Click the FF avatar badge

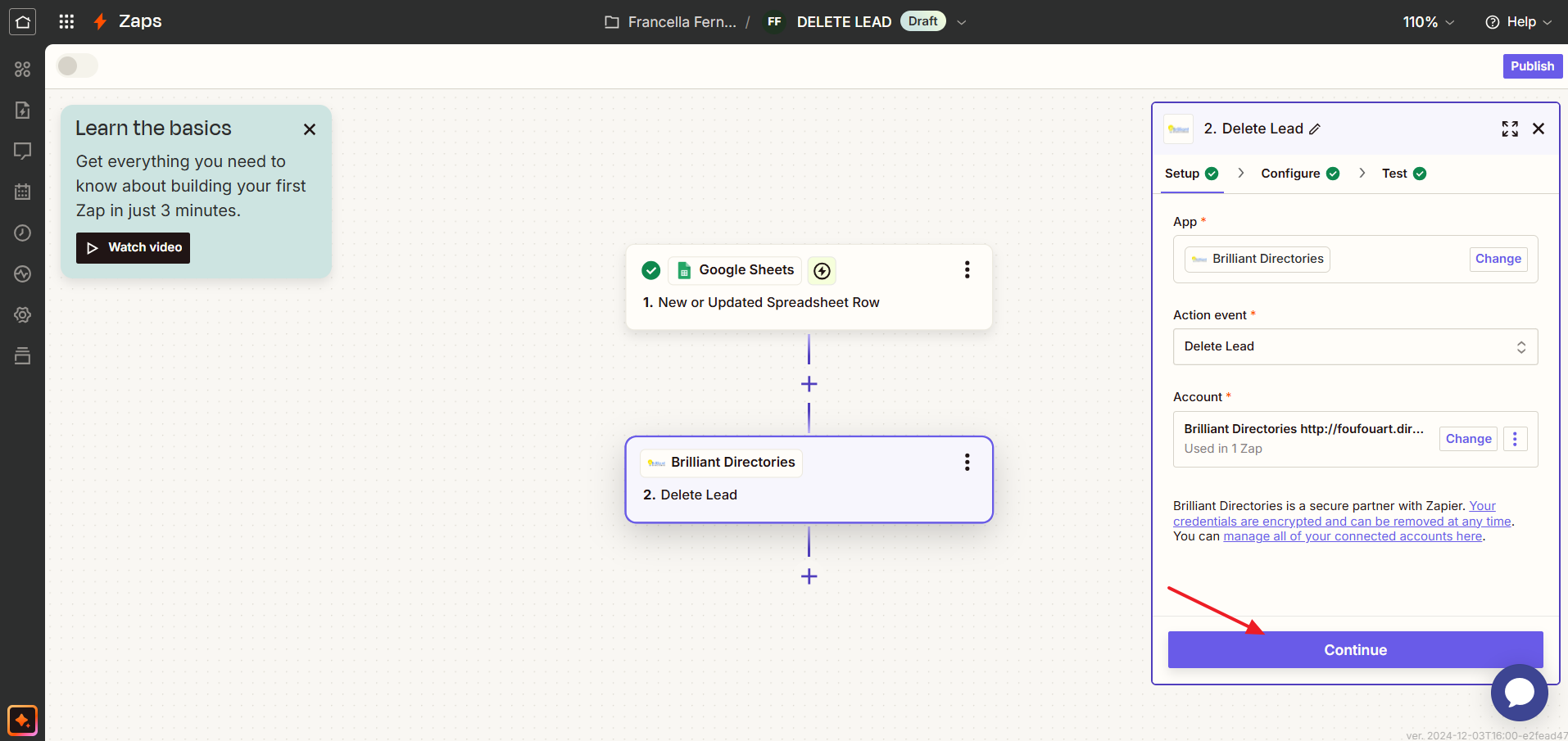(x=774, y=22)
